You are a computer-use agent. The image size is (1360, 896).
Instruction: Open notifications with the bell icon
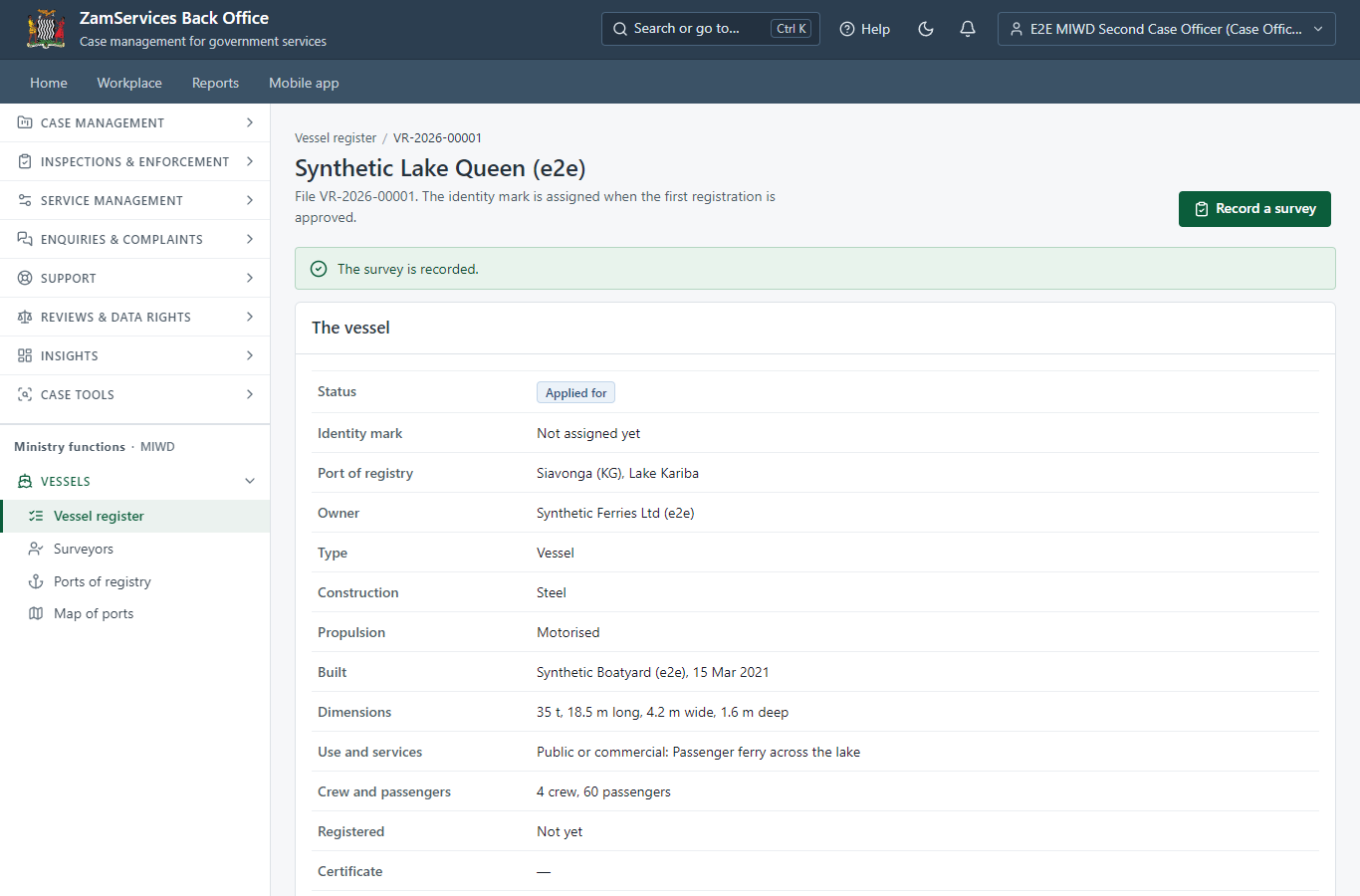968,29
